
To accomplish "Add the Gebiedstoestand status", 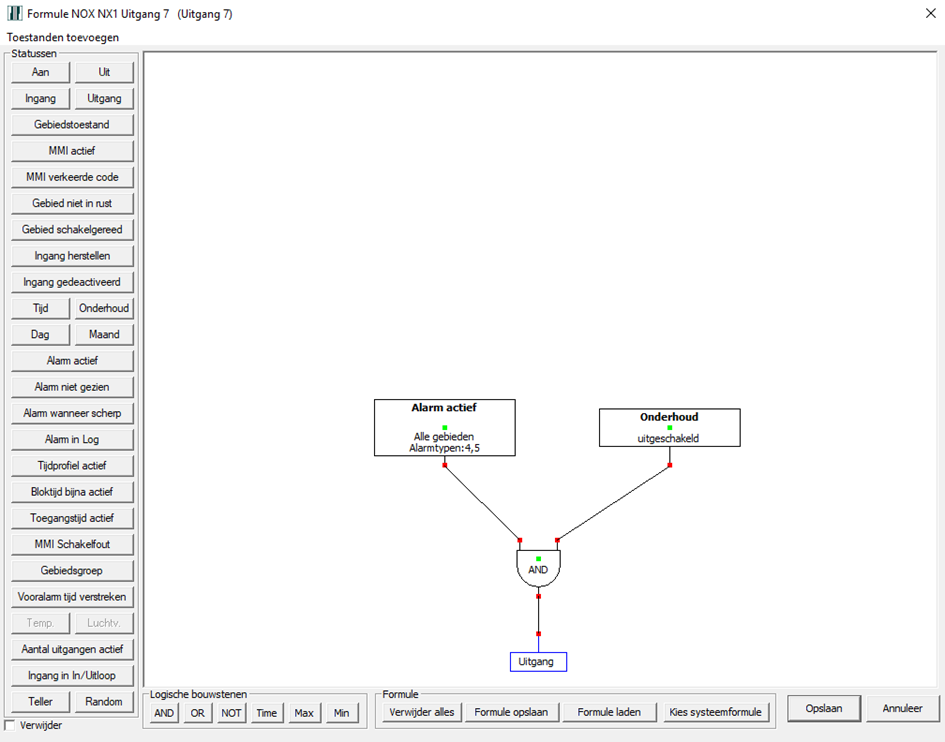I will 72,125.
